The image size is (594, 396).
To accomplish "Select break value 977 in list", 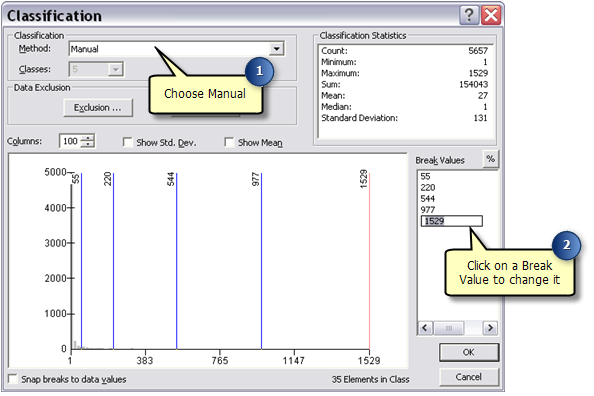I will point(428,210).
